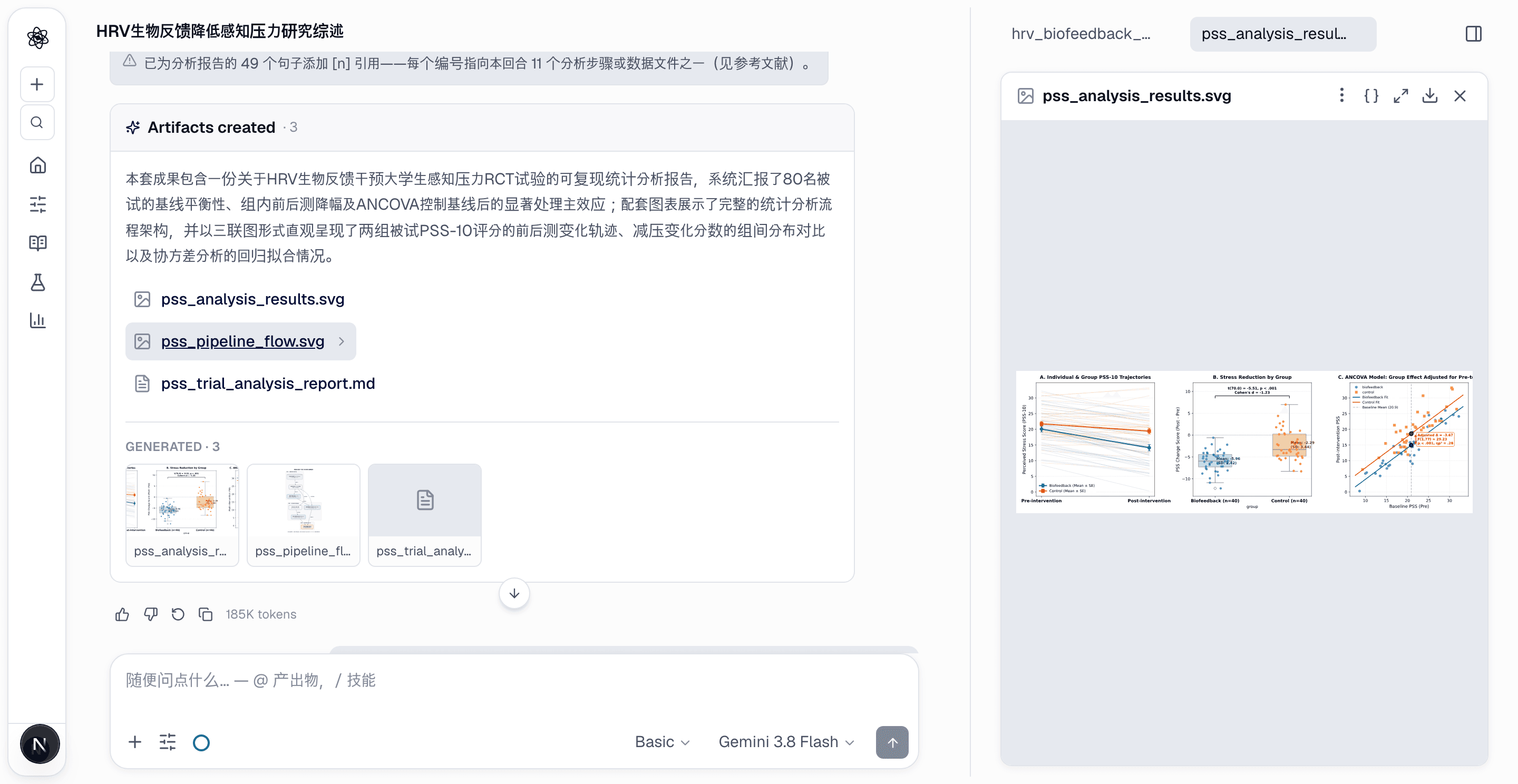The height and width of the screenshot is (784, 1518).
Task: Toggle the blue circle indicator in input bar
Action: (201, 742)
